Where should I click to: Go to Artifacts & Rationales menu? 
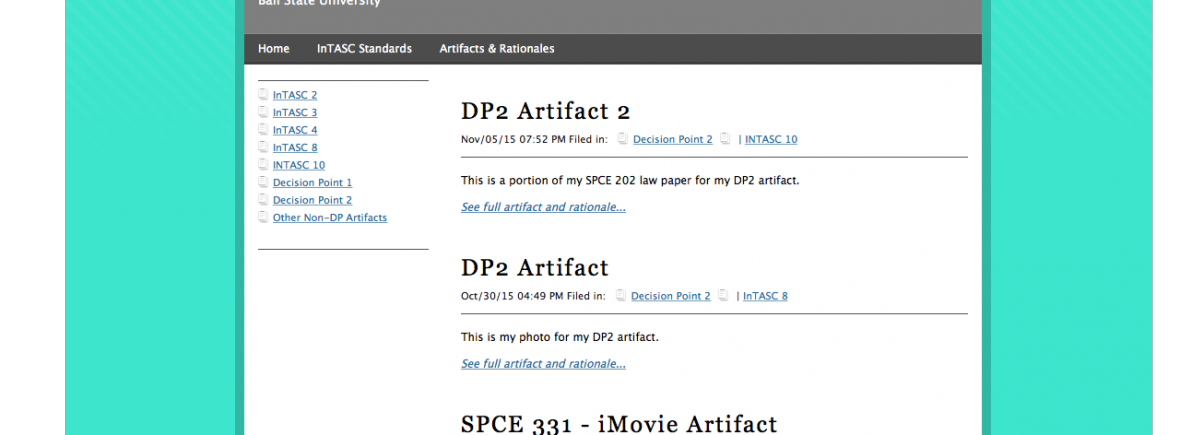496,49
